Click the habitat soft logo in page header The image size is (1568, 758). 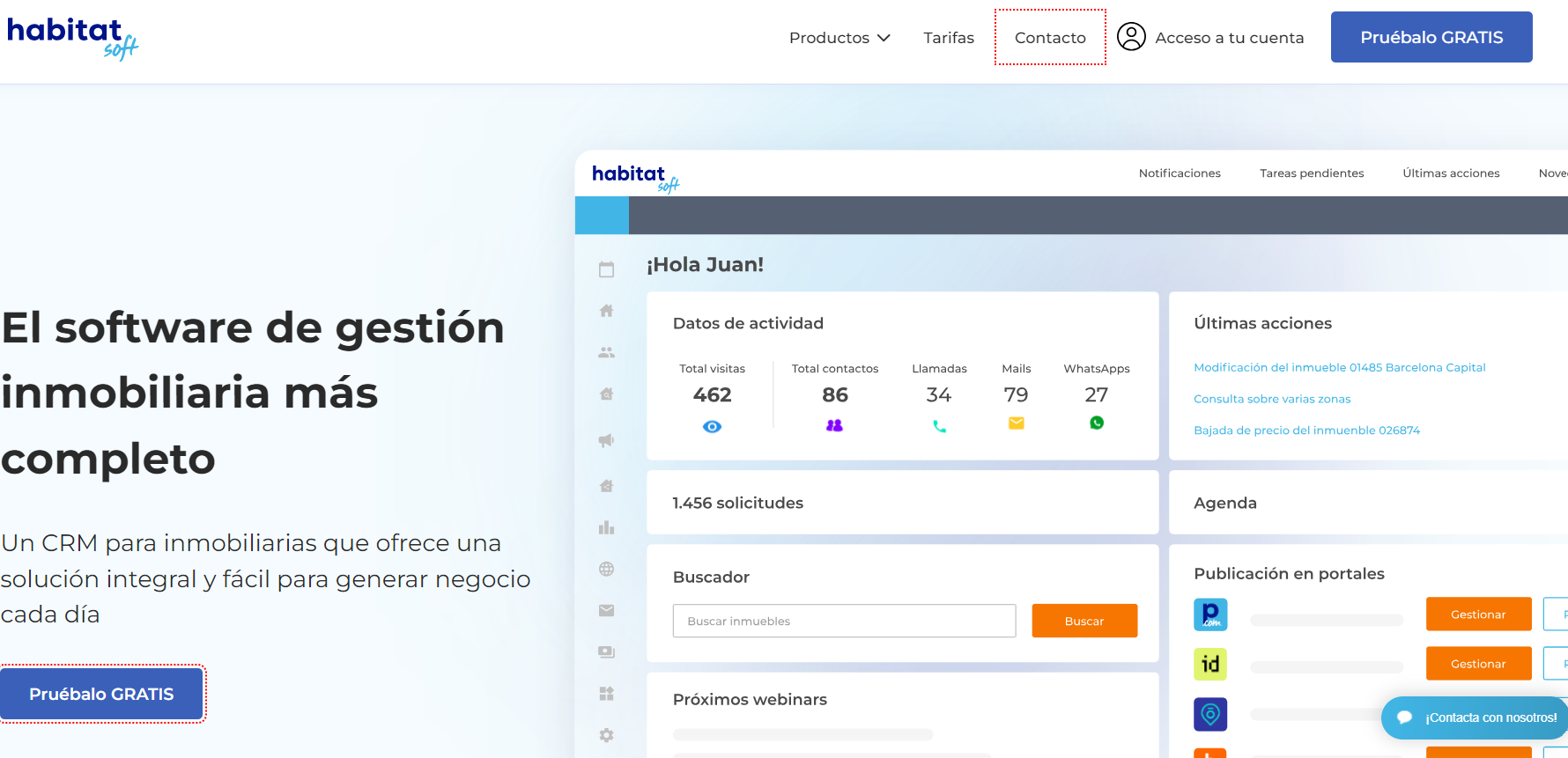(72, 39)
